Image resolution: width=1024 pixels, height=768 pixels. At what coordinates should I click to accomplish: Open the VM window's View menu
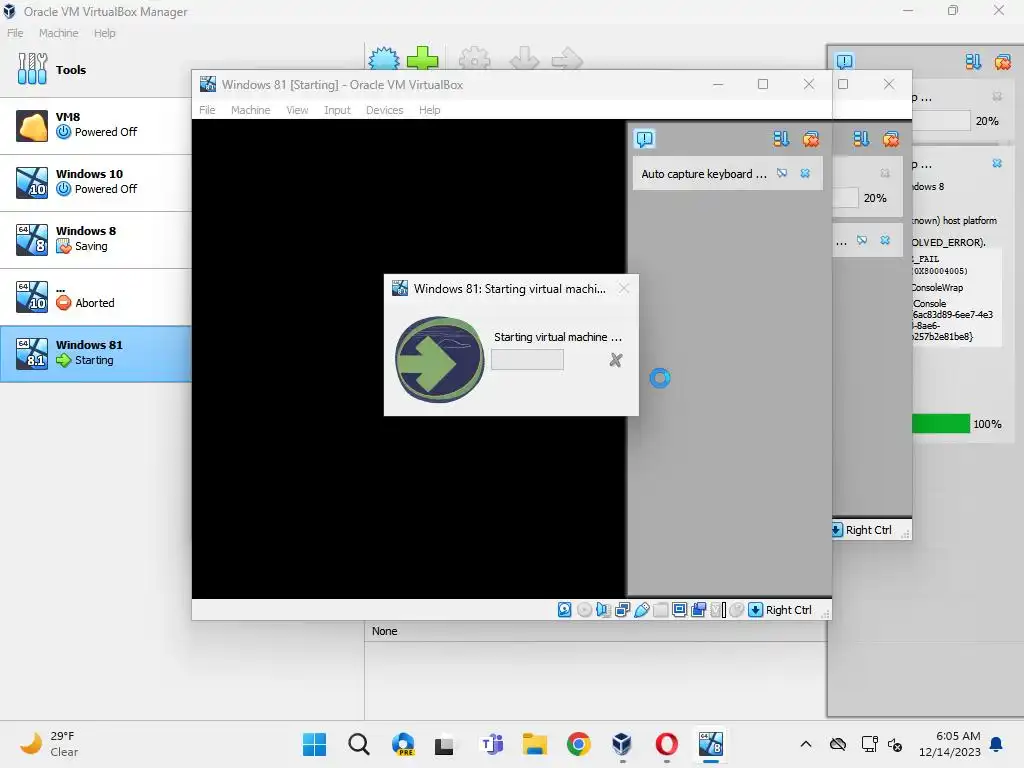coord(297,110)
